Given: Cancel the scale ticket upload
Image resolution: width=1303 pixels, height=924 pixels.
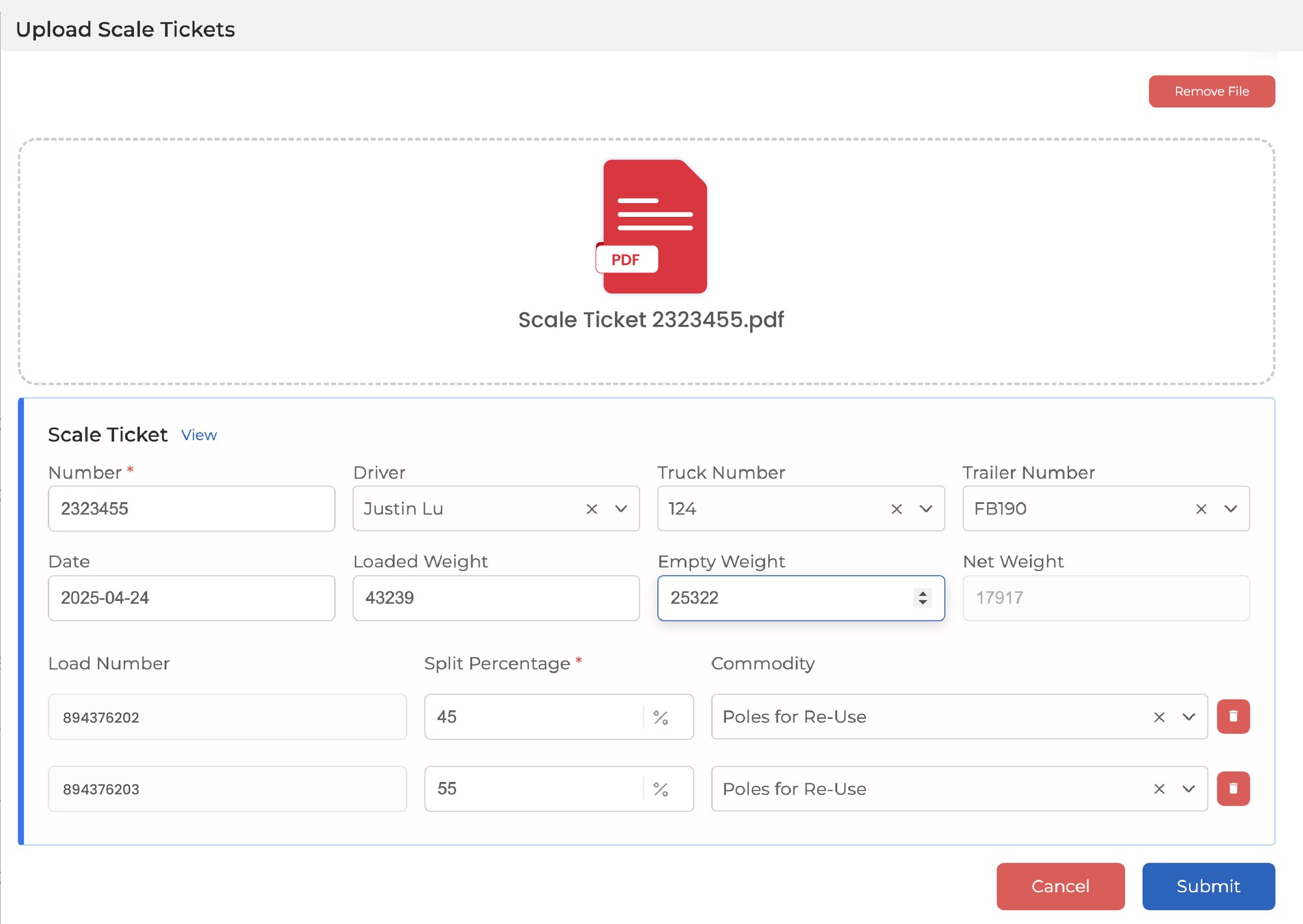Looking at the screenshot, I should 1060,886.
